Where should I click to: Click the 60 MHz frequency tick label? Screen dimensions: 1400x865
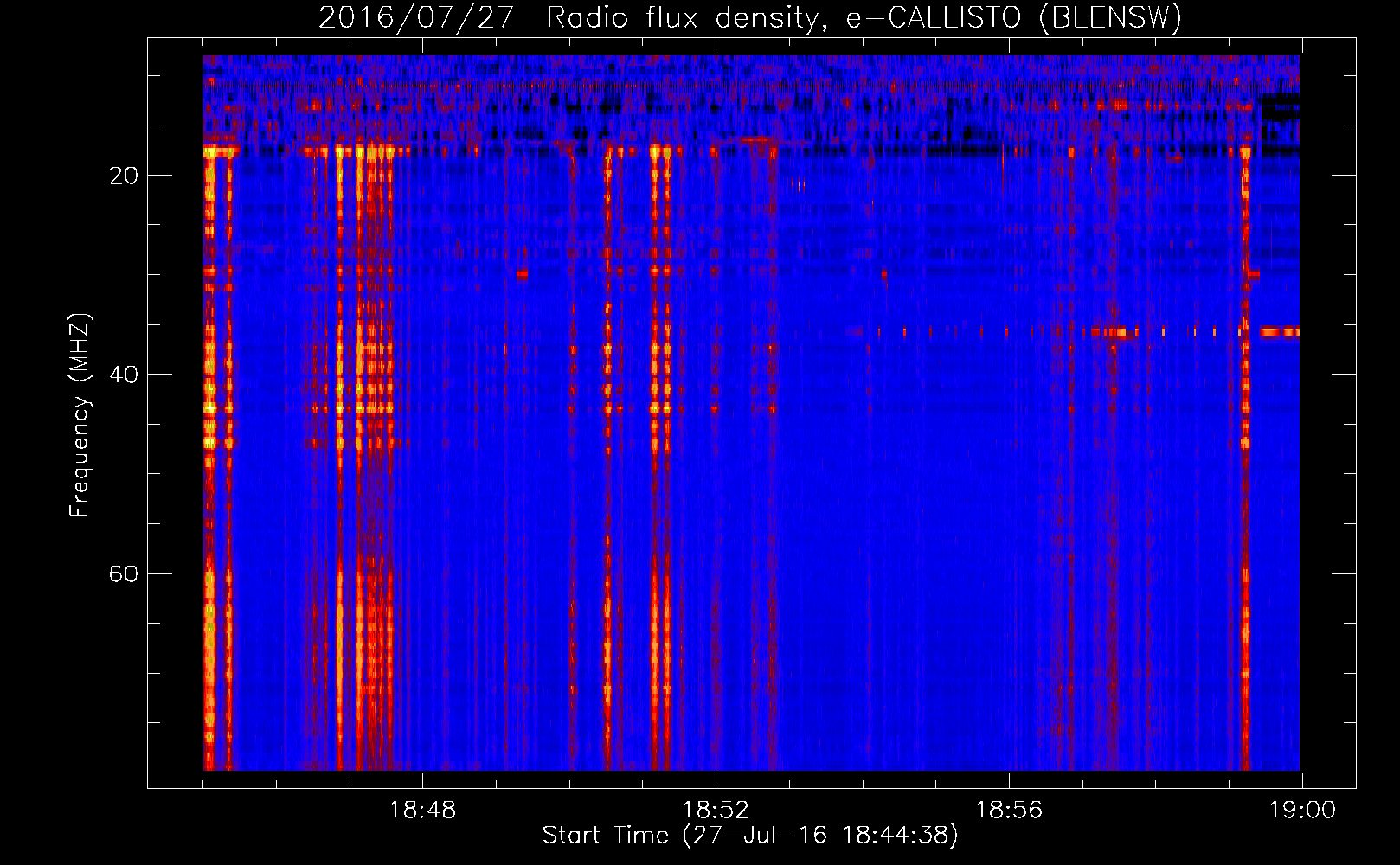click(x=124, y=573)
